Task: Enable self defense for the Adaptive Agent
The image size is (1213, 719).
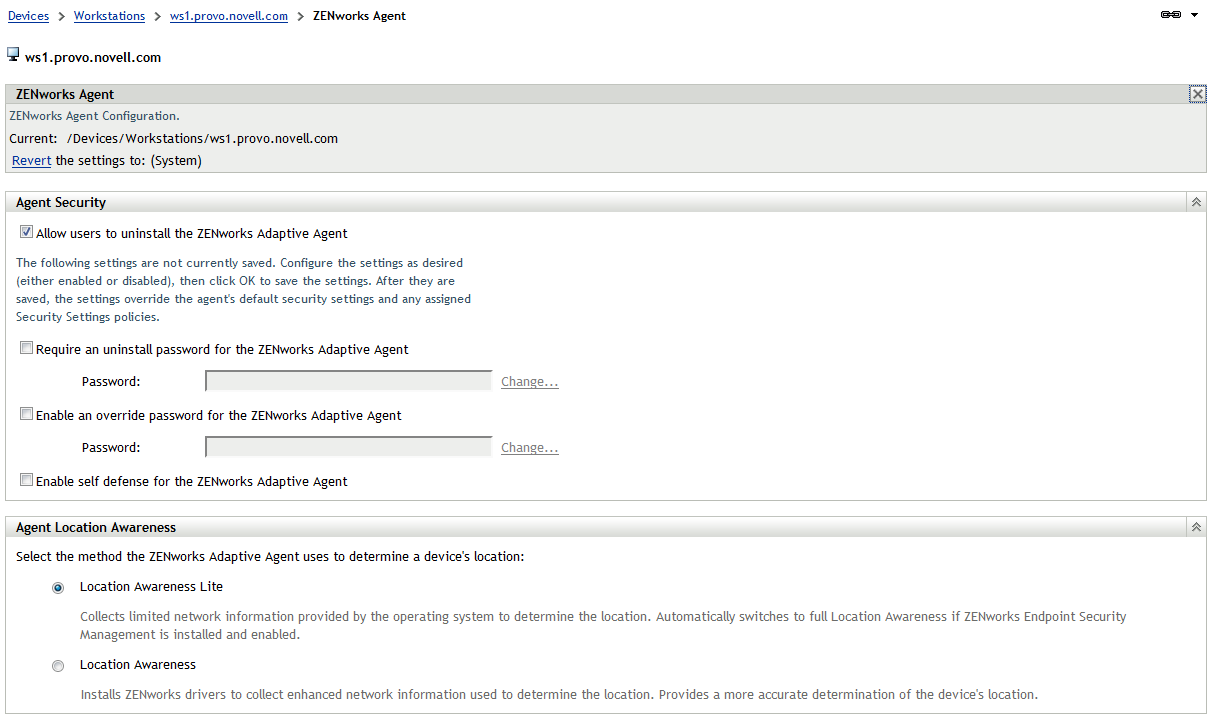Action: pos(27,480)
